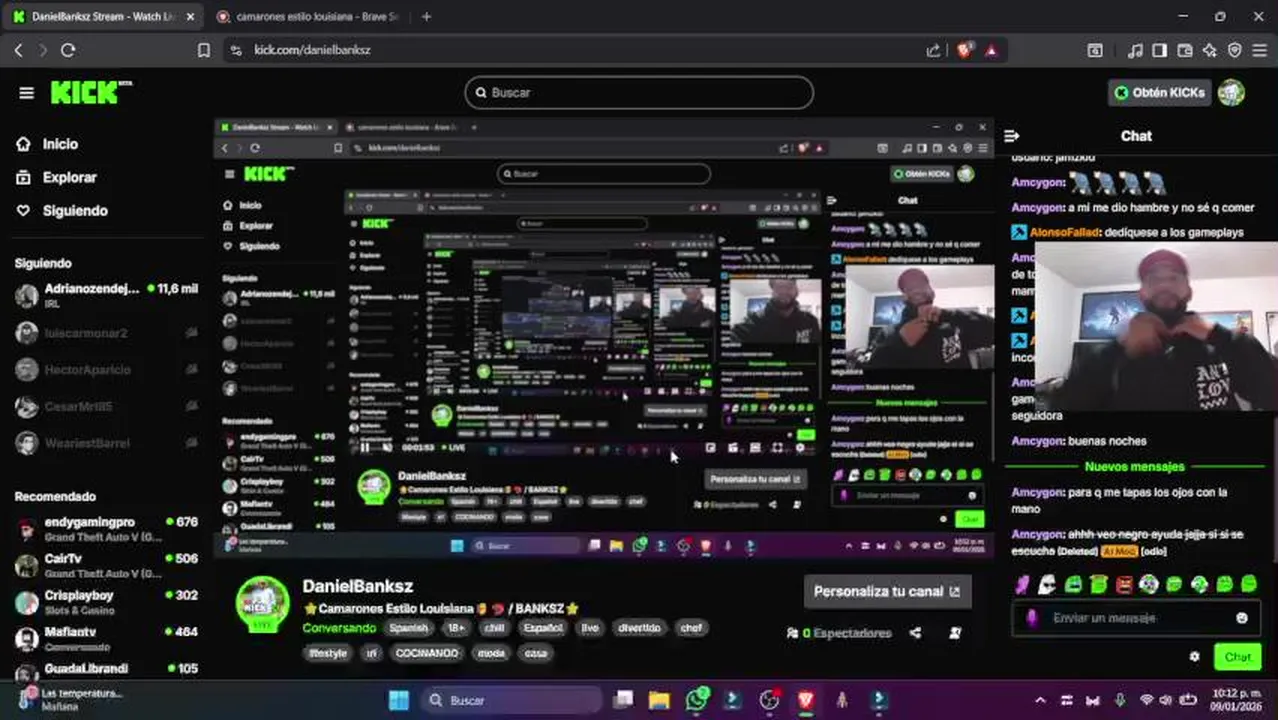Click the divertido tag
1278x720 pixels.
[x=639, y=628]
